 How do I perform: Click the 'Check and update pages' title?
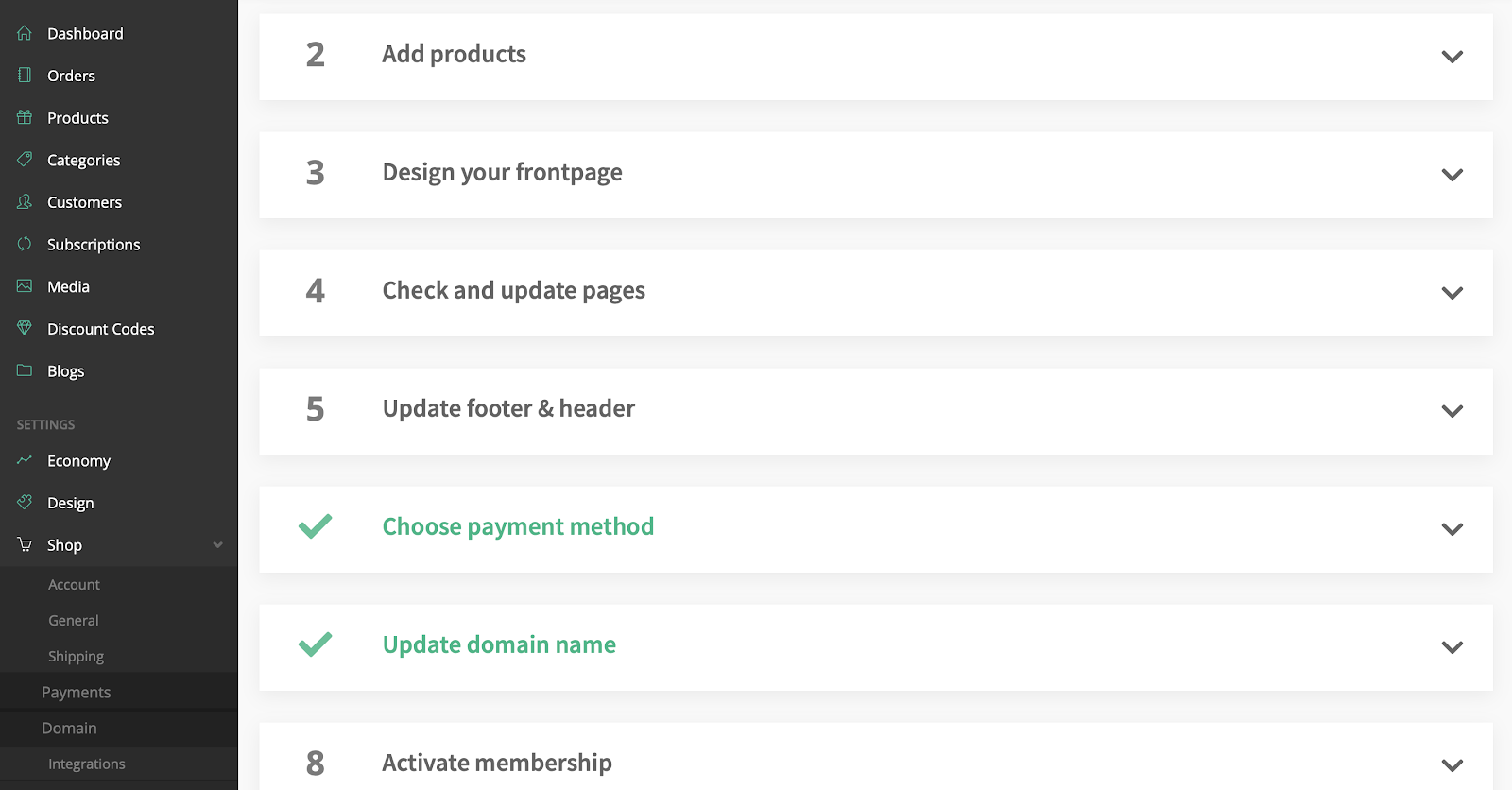click(513, 291)
